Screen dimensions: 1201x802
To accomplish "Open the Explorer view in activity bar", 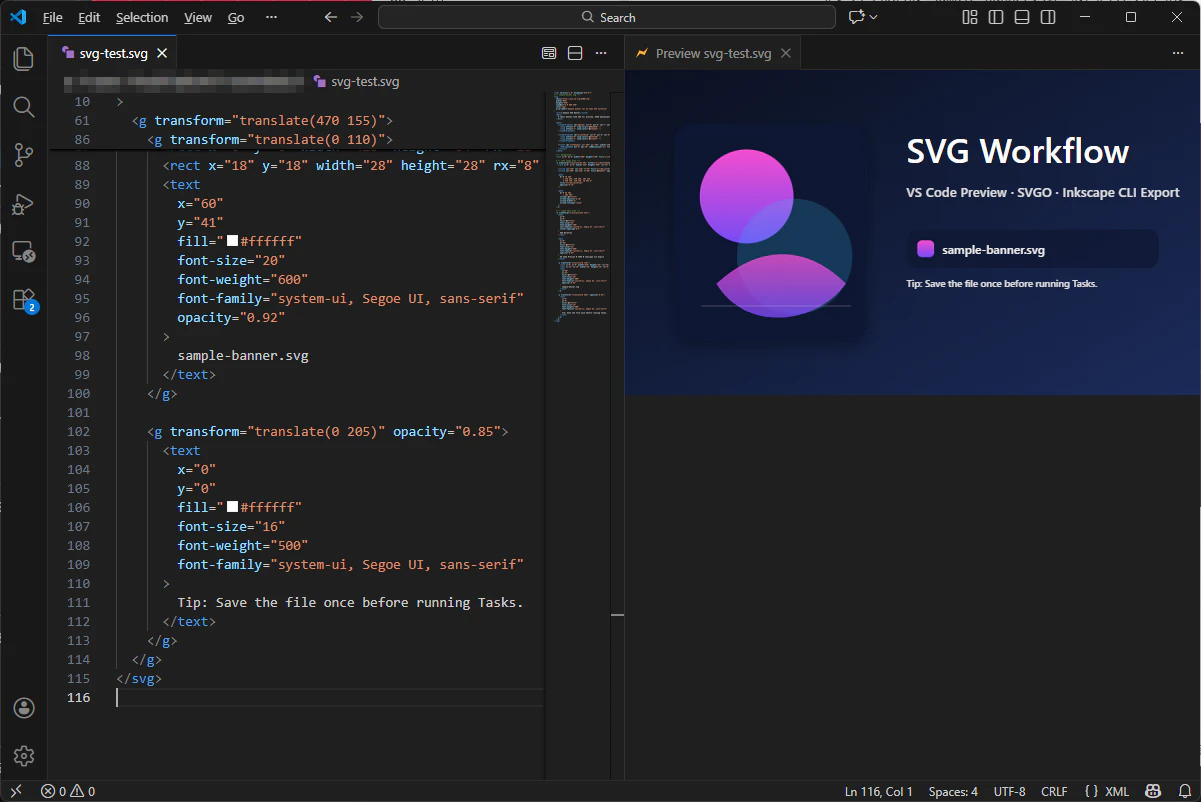I will (x=24, y=59).
